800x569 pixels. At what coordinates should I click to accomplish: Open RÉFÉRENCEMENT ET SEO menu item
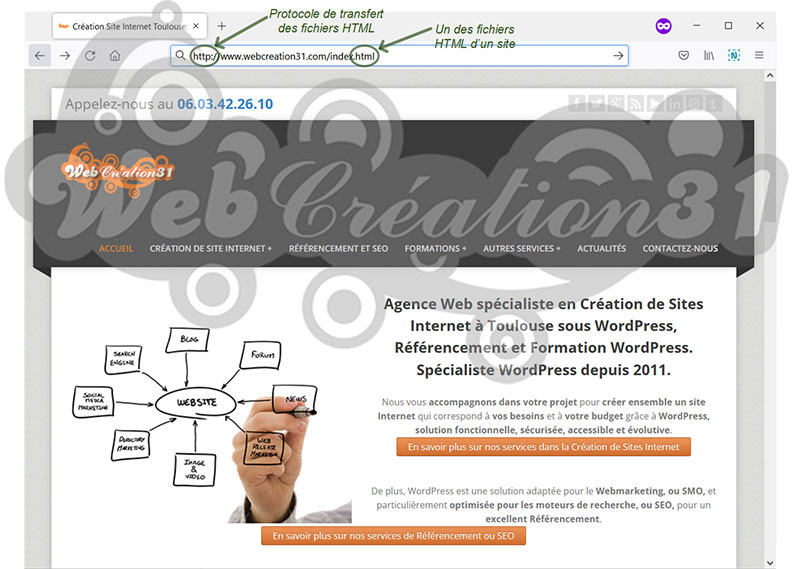point(338,249)
